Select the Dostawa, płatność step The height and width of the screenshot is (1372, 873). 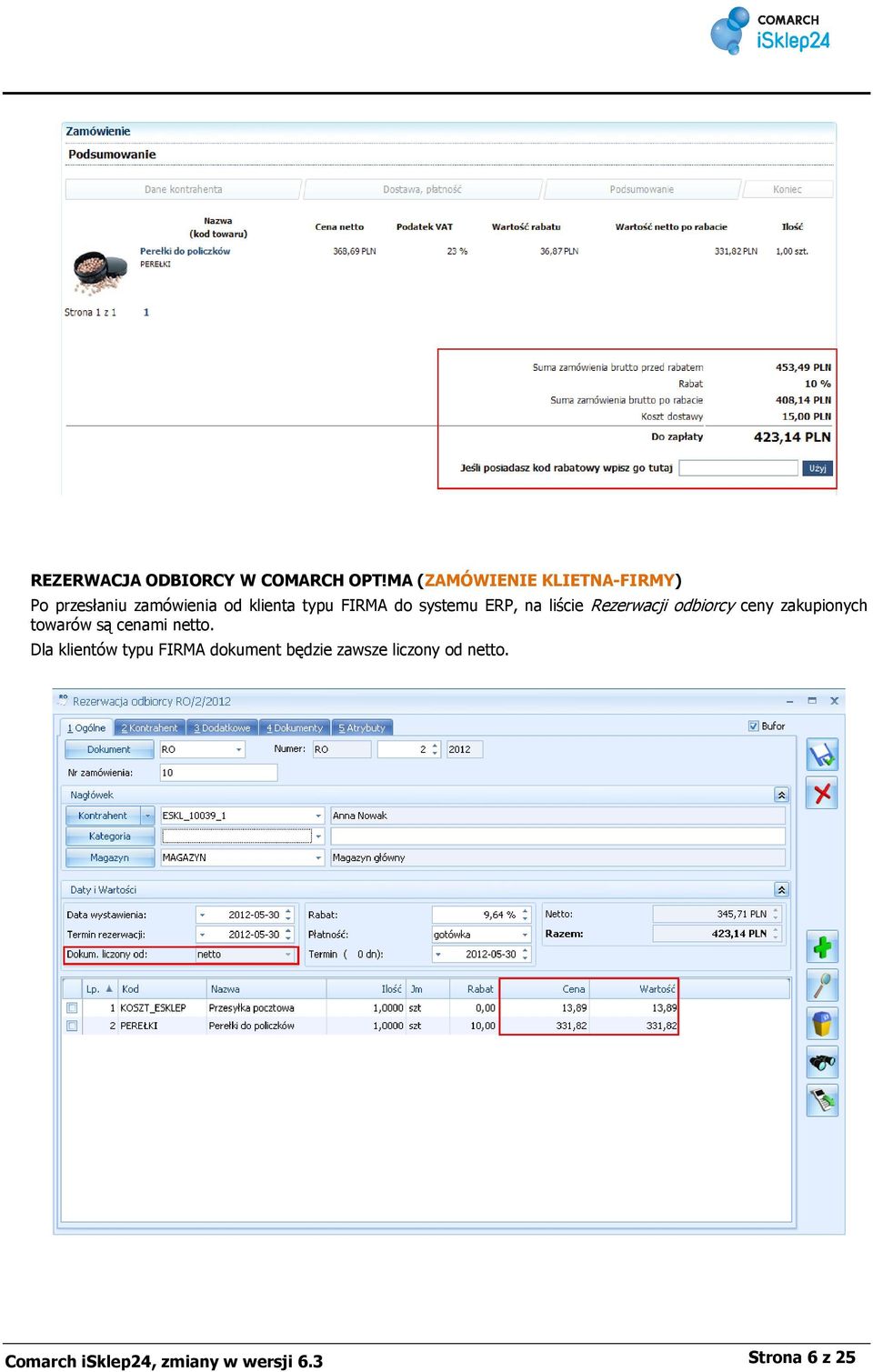[422, 189]
